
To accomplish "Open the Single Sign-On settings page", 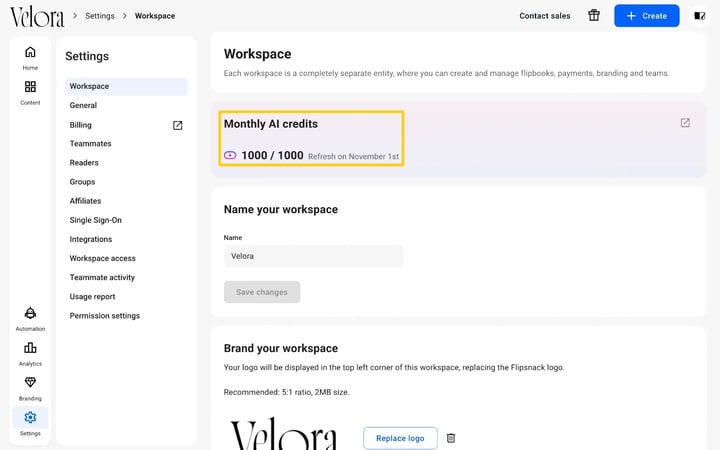I will click(x=96, y=220).
